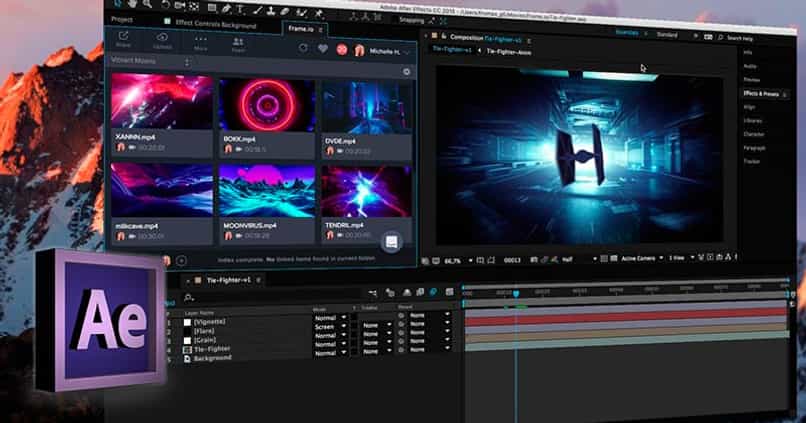The height and width of the screenshot is (423, 806).
Task: Toggle the composition mini-flowchart icon in timeline
Action: (373, 292)
